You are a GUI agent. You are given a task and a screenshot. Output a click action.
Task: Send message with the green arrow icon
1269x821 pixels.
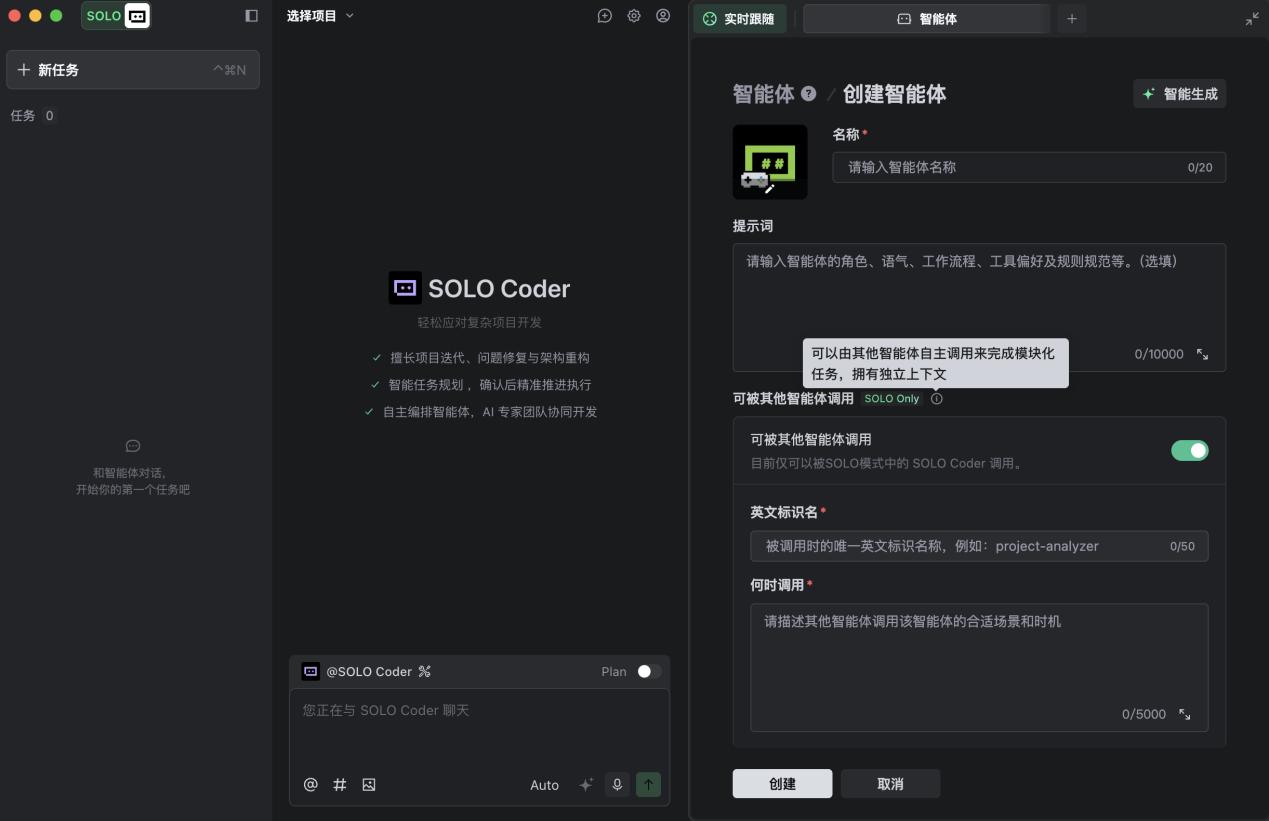pyautogui.click(x=648, y=785)
